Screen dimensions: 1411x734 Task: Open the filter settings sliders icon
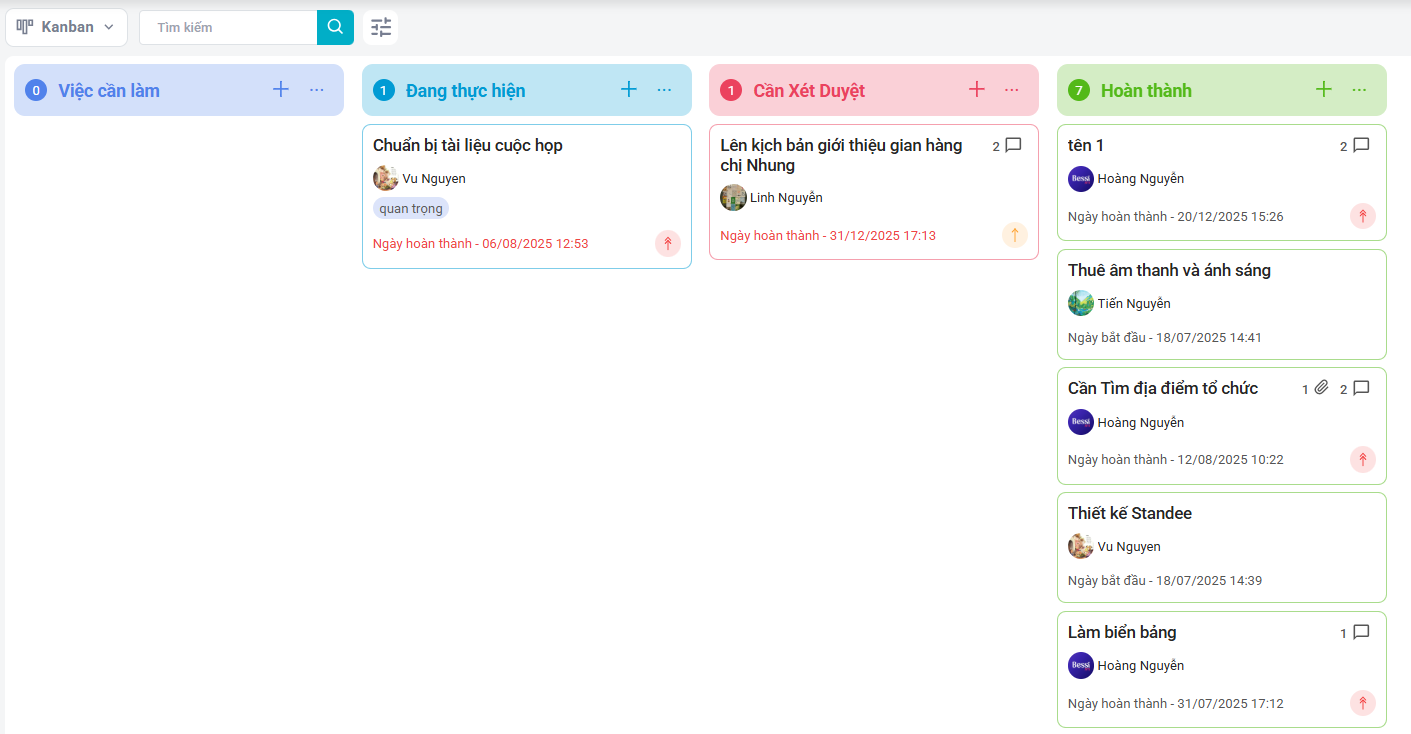(x=381, y=27)
